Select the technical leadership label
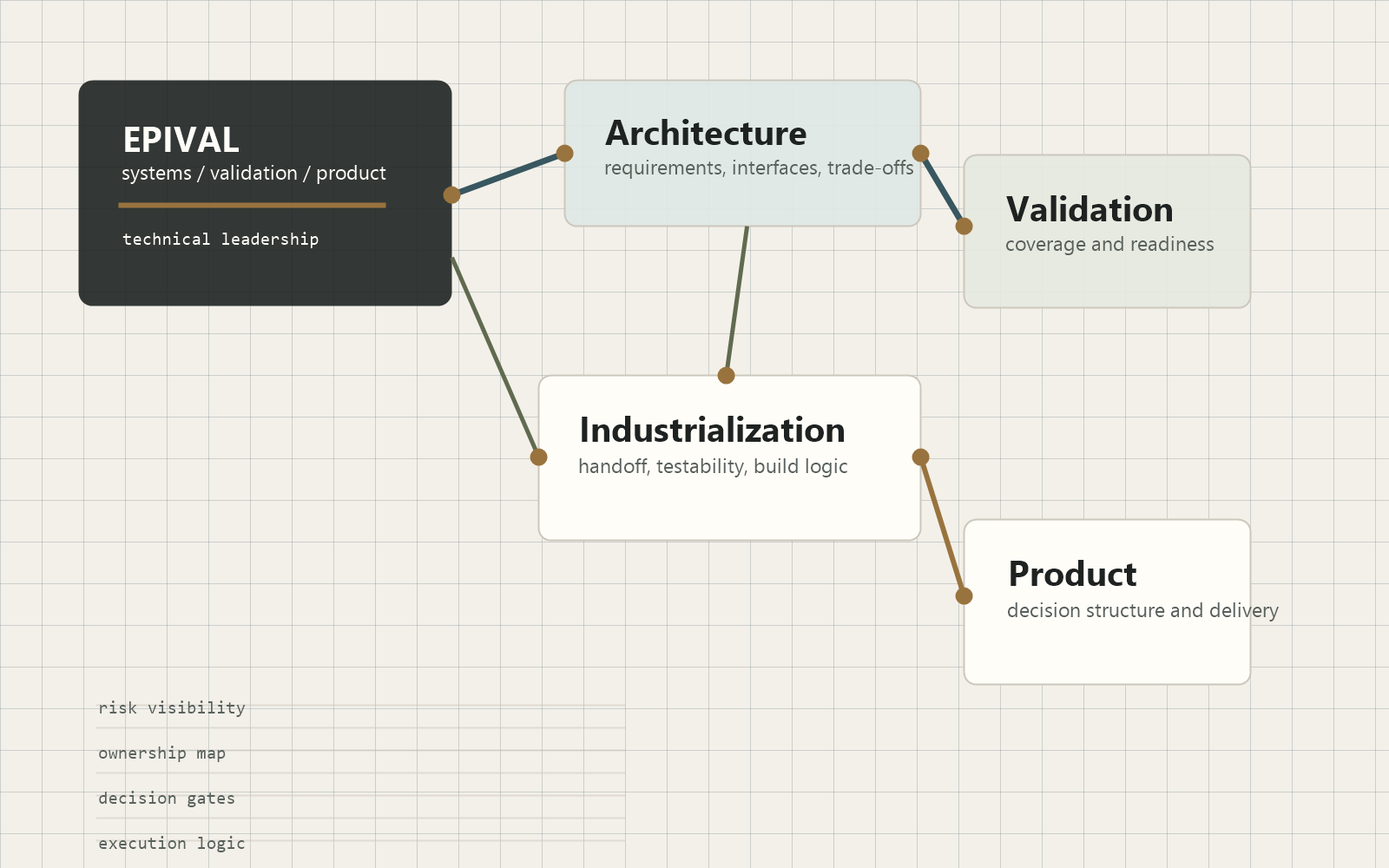The width and height of the screenshot is (1389, 868). tap(220, 239)
